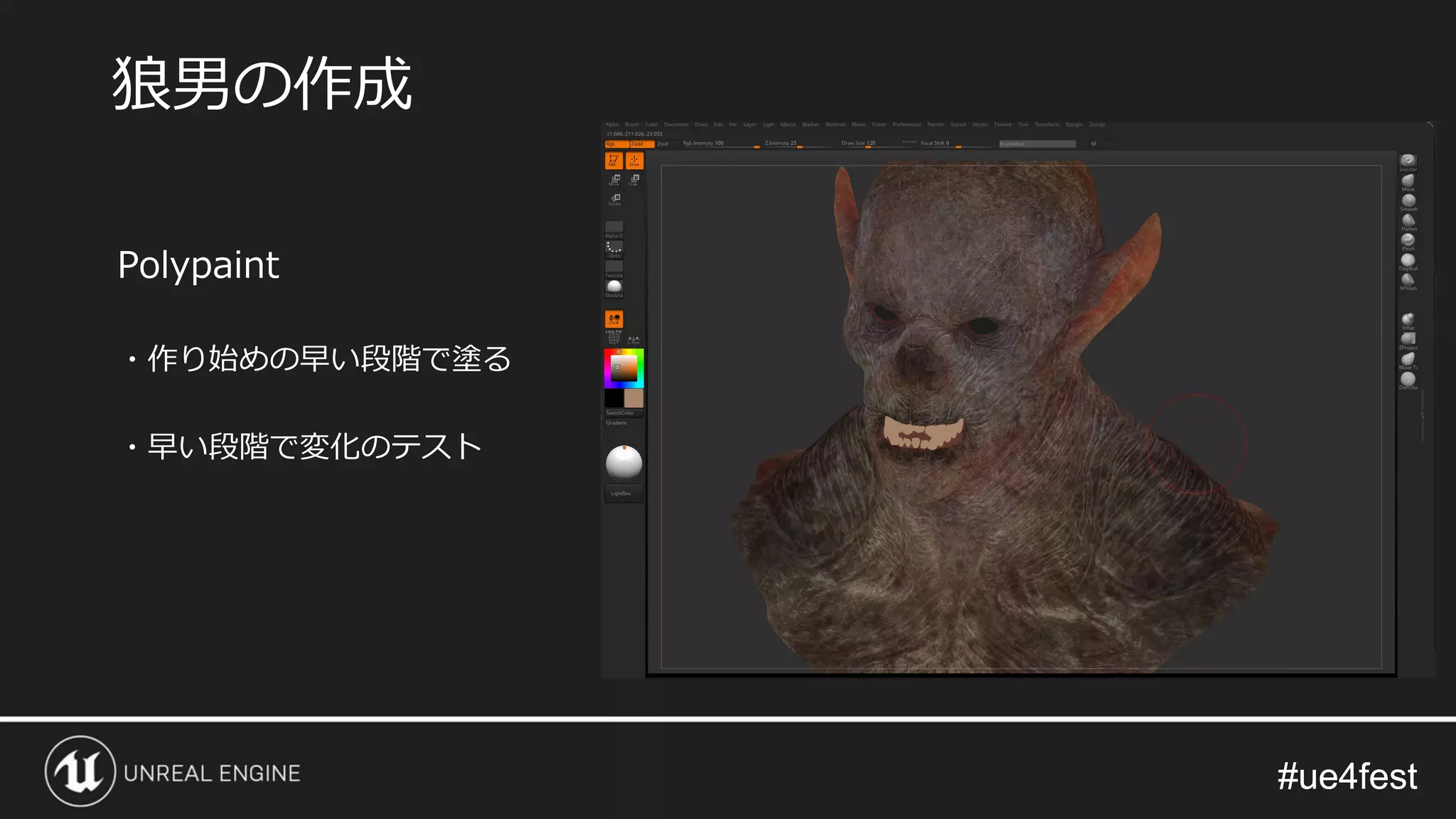The image size is (1456, 819).
Task: Click the BrushMod field
Action: click(1037, 144)
